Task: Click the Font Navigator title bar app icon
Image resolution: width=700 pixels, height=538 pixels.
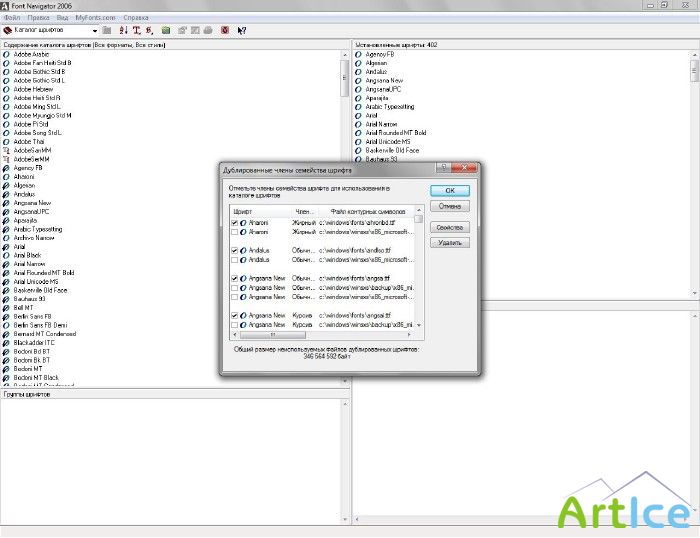Action: coord(7,6)
